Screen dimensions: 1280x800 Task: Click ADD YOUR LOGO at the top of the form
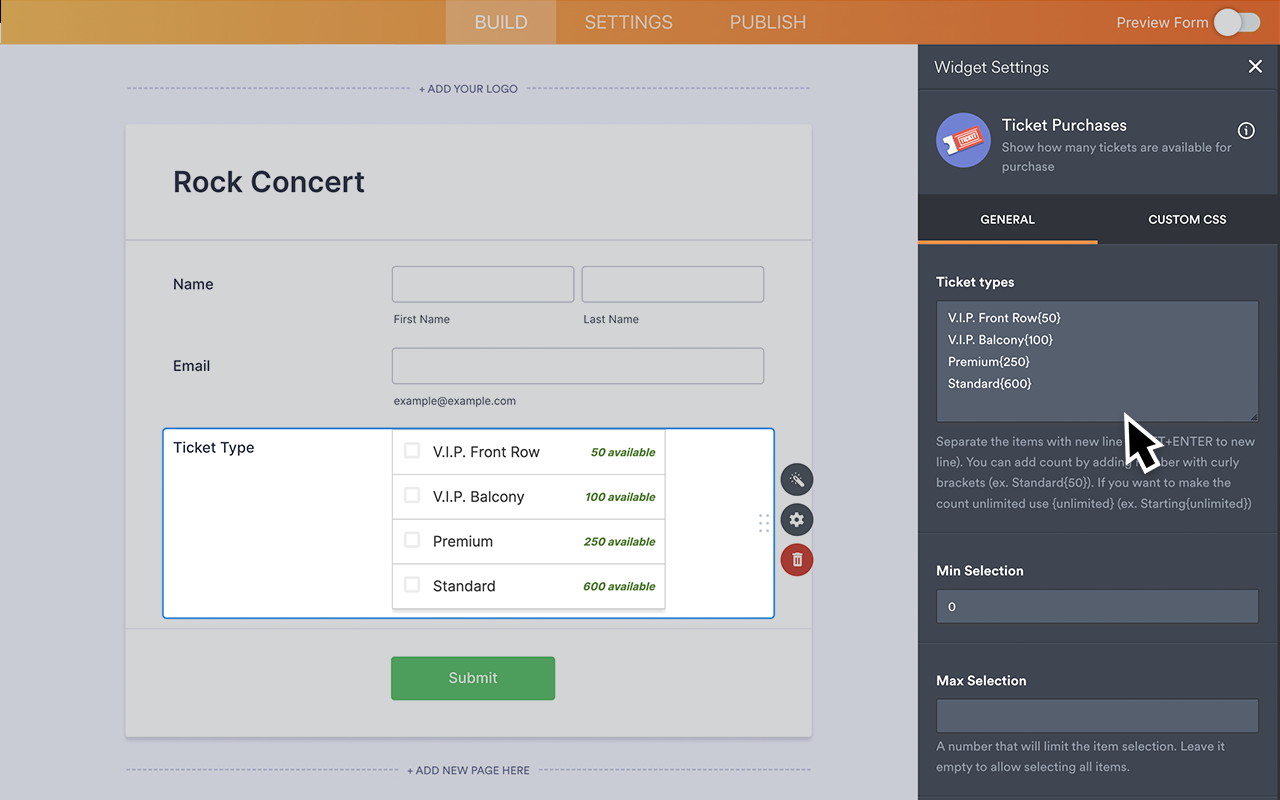tap(468, 88)
